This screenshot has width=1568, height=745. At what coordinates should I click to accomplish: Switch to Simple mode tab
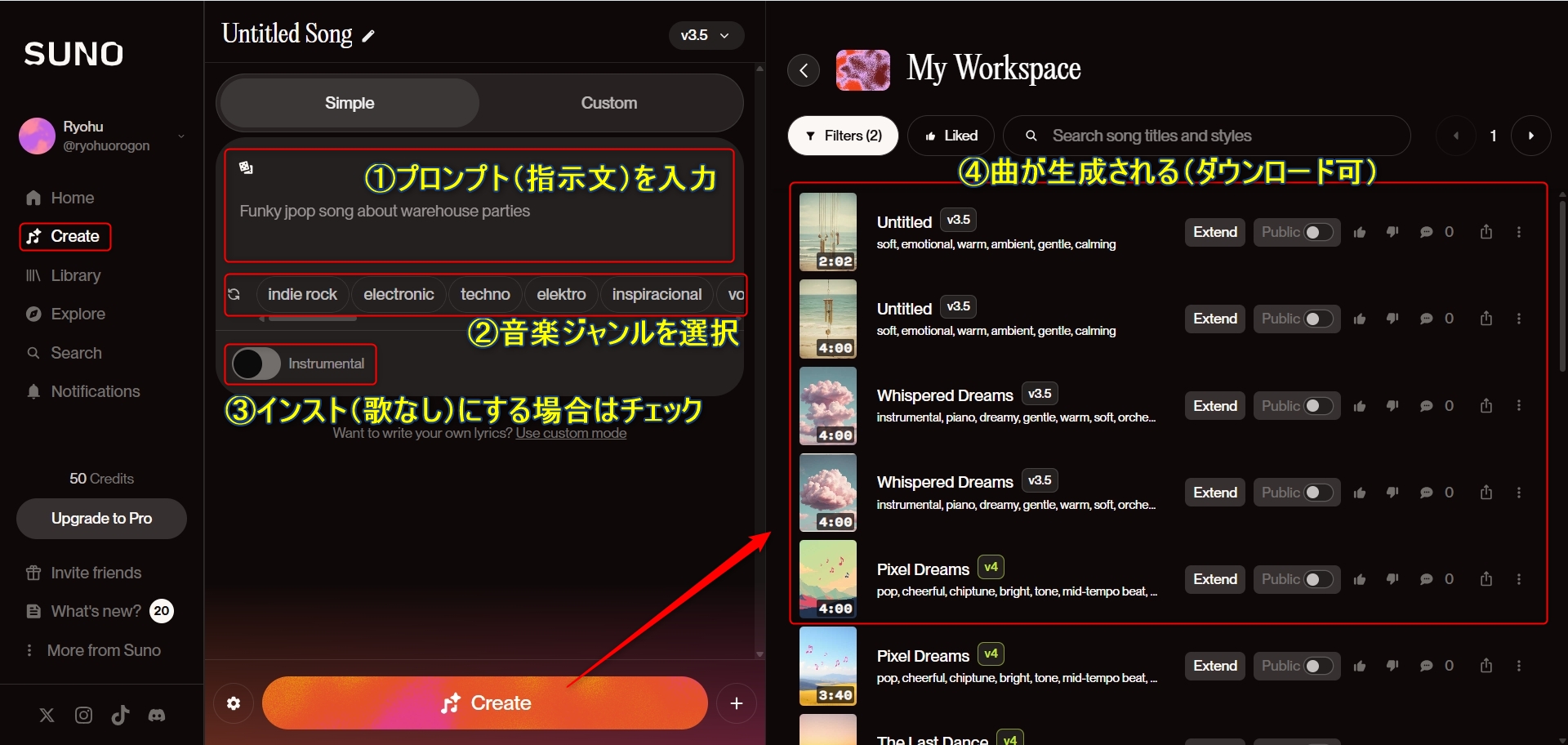point(350,103)
